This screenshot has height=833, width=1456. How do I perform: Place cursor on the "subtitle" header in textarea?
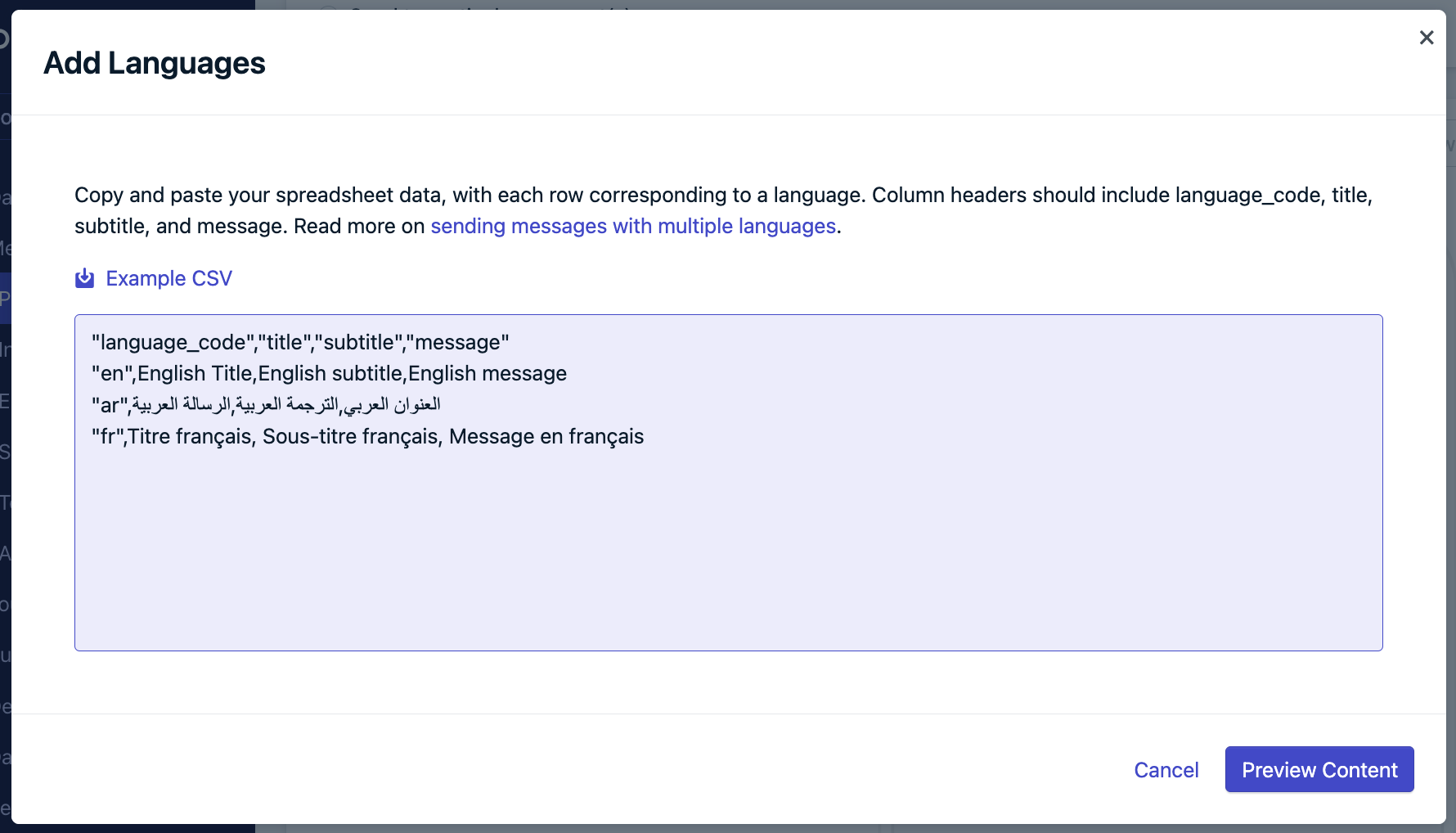[x=359, y=343]
